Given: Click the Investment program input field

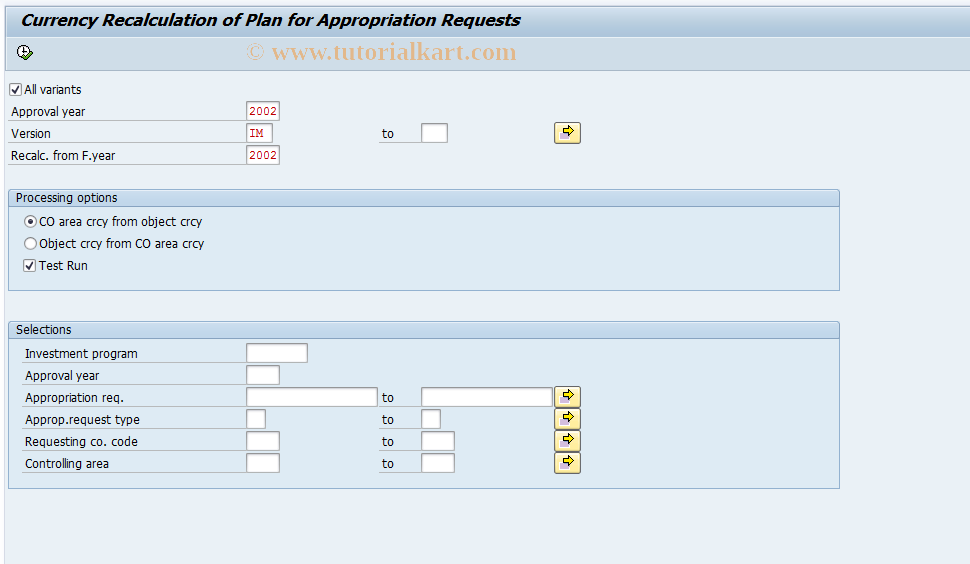Looking at the screenshot, I should [277, 353].
